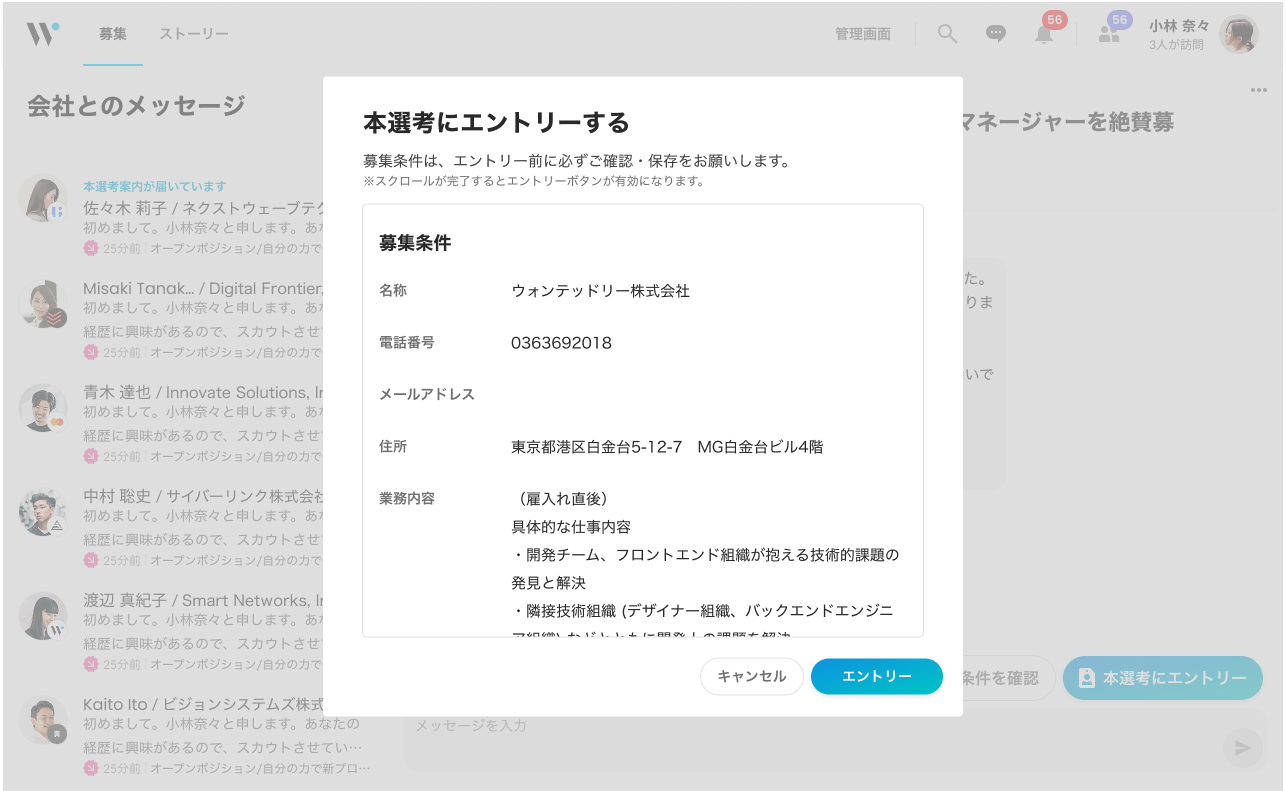Open the 管理画面 menu item
Viewport: 1286px width, 791px height.
click(863, 33)
